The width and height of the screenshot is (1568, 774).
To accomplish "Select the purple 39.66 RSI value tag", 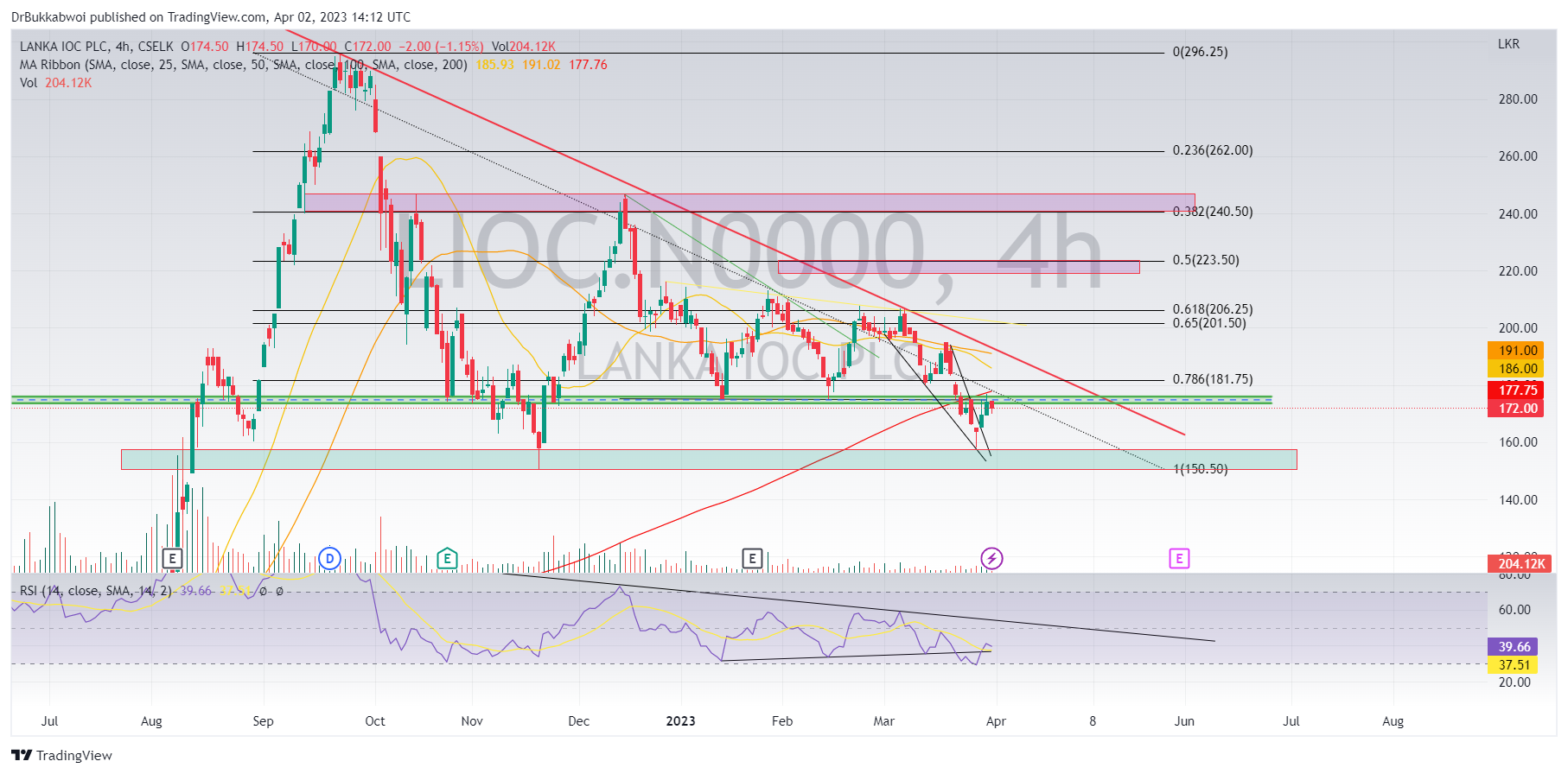I will pyautogui.click(x=1514, y=647).
